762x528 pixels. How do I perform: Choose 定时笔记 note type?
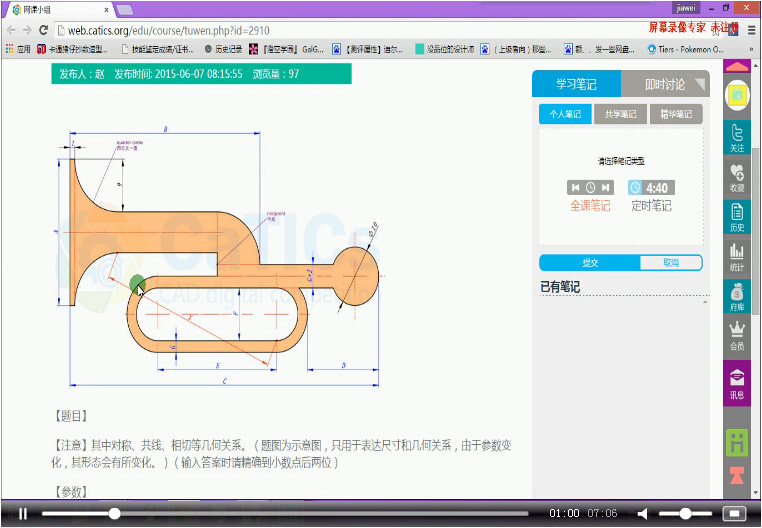coord(651,206)
